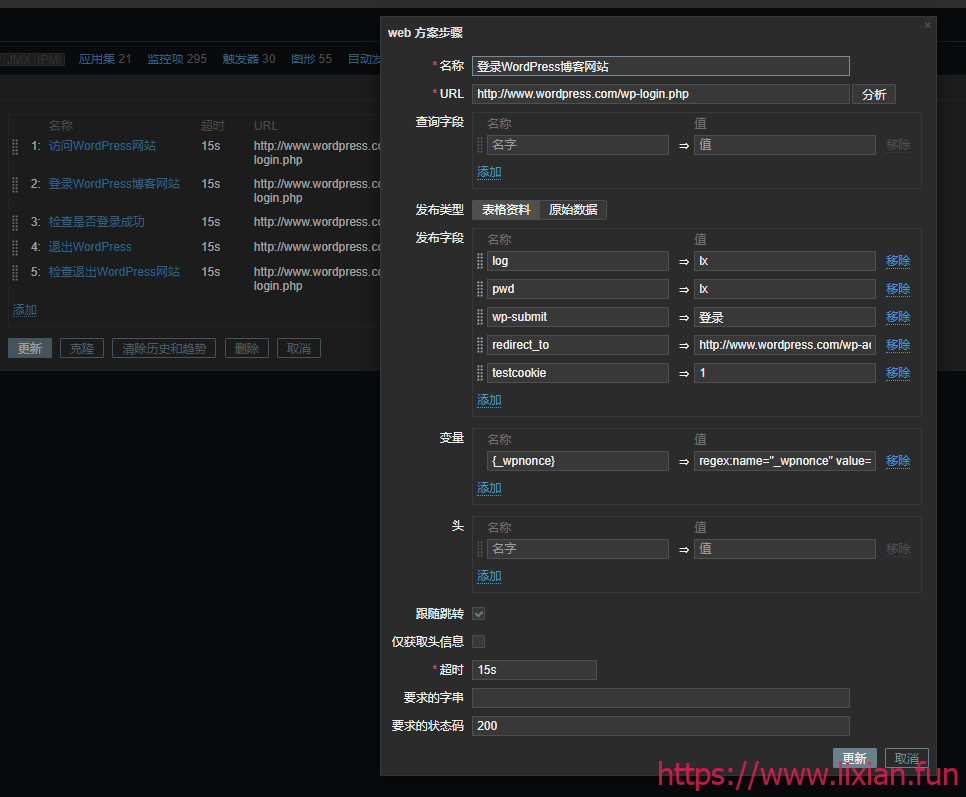Grab drag handle of testcookie row

tap(480, 373)
